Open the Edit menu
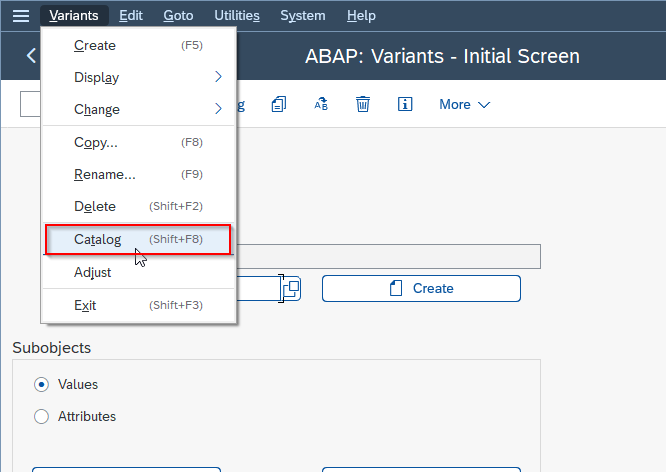The image size is (666, 472). pyautogui.click(x=131, y=16)
